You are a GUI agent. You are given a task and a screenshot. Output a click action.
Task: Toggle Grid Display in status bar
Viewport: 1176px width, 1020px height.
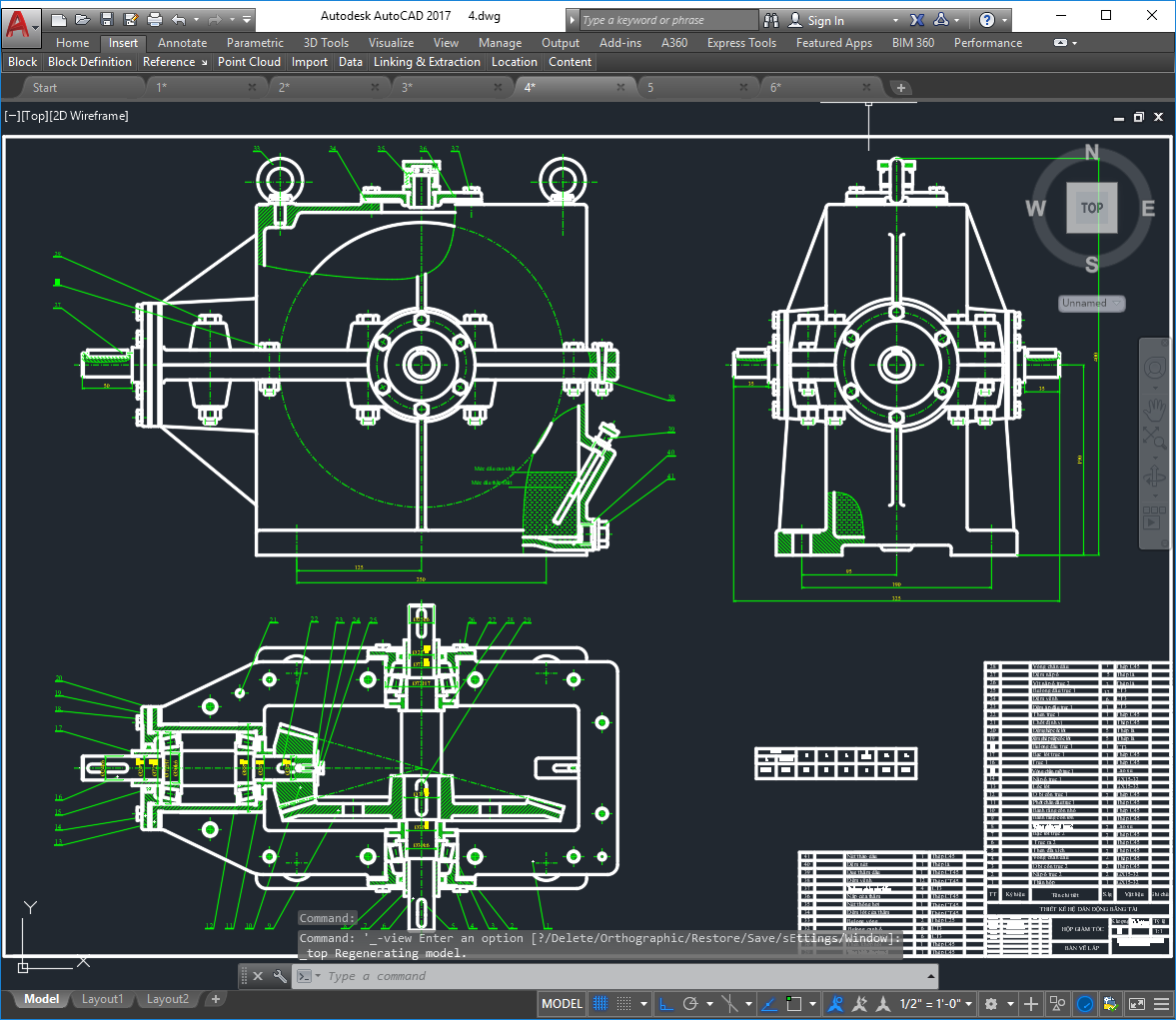coord(599,1004)
